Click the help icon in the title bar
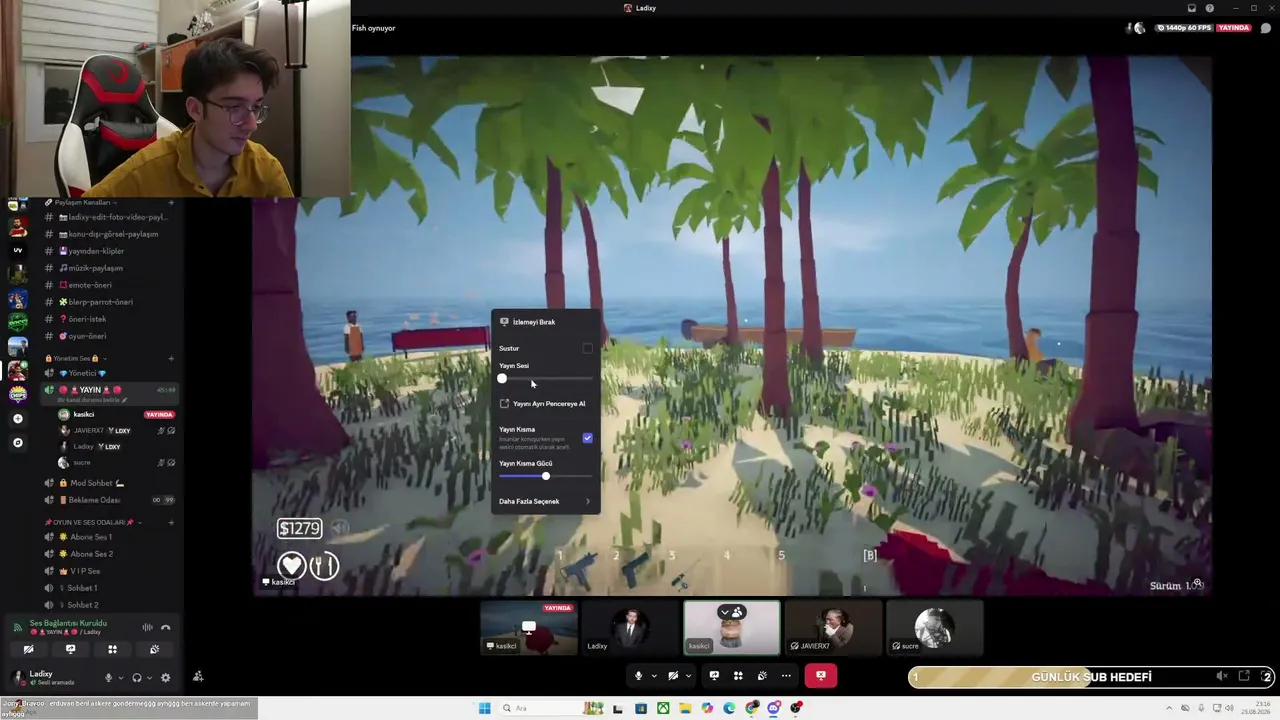1280x720 pixels. click(x=1209, y=8)
